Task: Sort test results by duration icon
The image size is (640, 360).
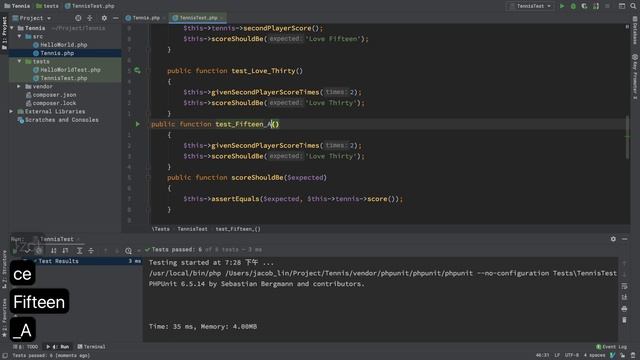Action: point(65,250)
